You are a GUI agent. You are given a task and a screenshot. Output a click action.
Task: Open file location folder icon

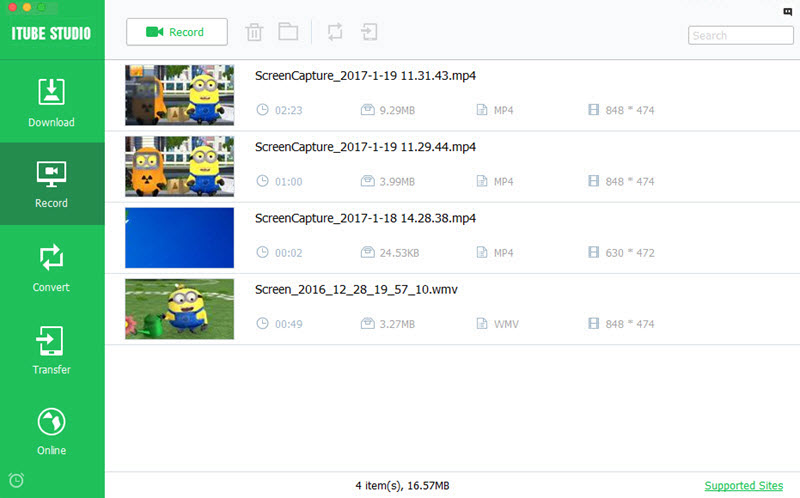pyautogui.click(x=288, y=32)
